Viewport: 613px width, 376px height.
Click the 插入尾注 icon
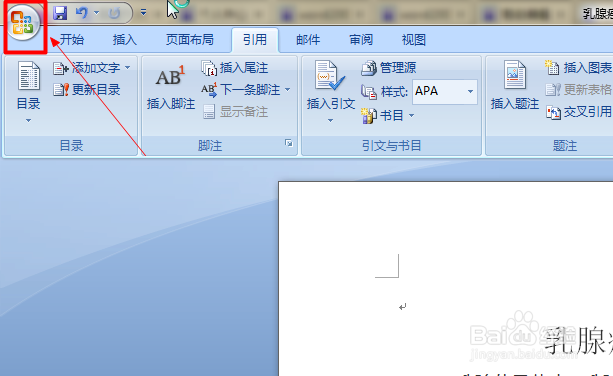[x=209, y=68]
